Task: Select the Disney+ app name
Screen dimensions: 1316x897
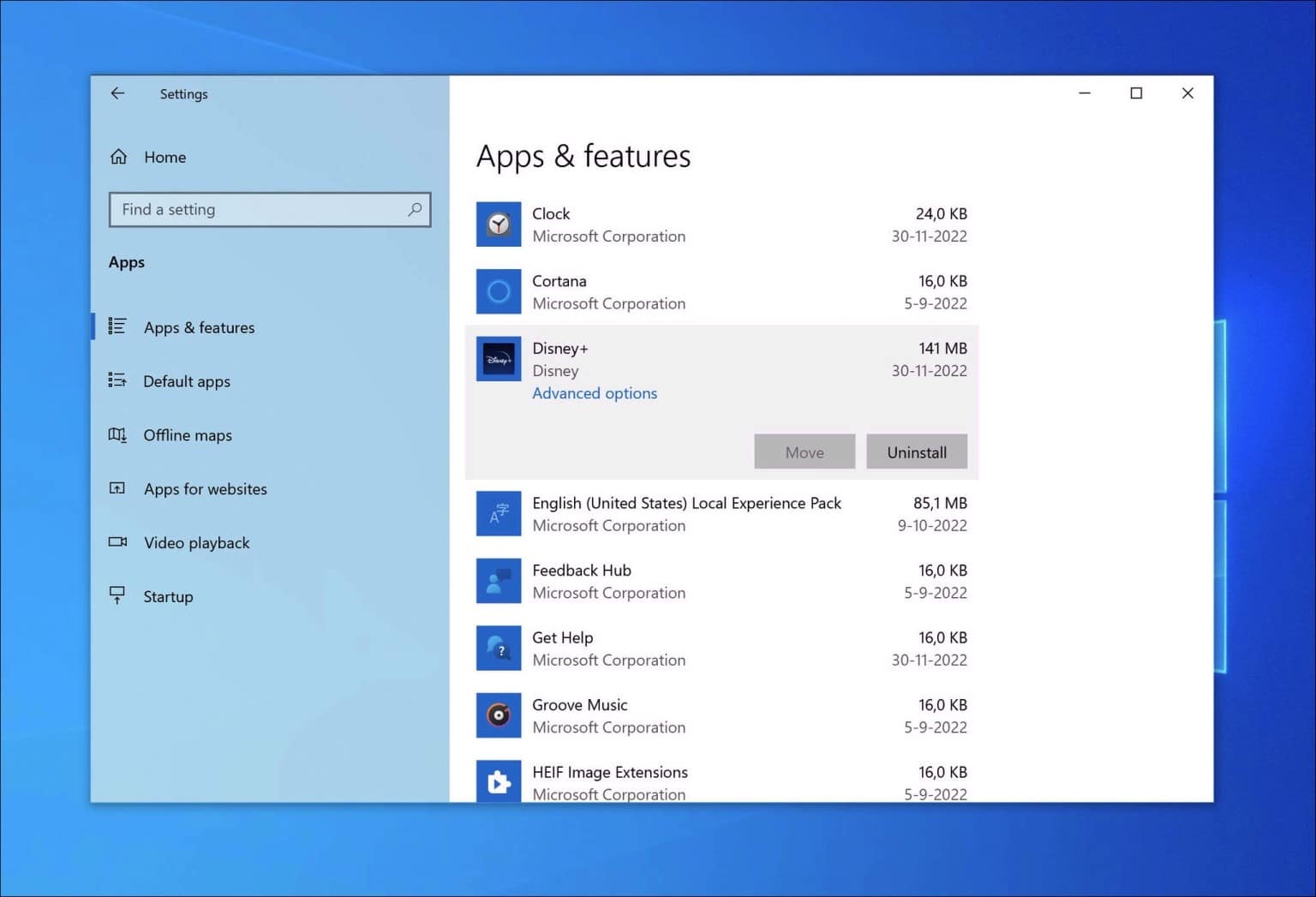Action: coord(560,348)
